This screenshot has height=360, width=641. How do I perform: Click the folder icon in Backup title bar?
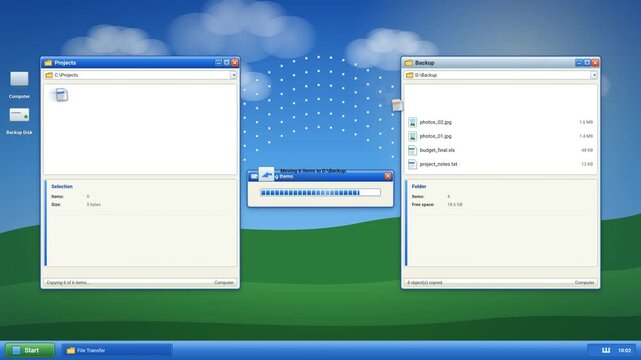click(408, 63)
